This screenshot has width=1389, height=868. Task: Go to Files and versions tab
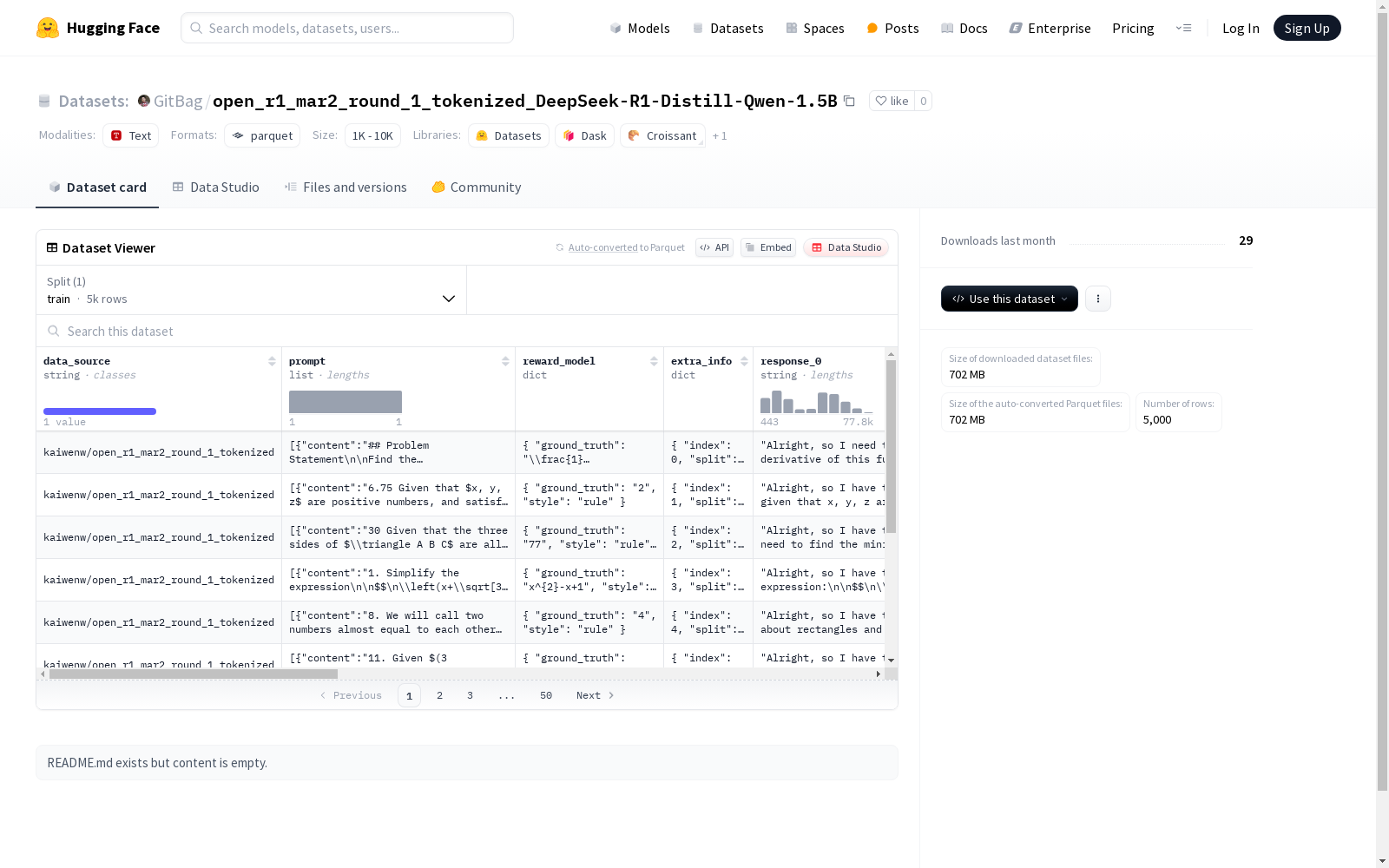(346, 187)
